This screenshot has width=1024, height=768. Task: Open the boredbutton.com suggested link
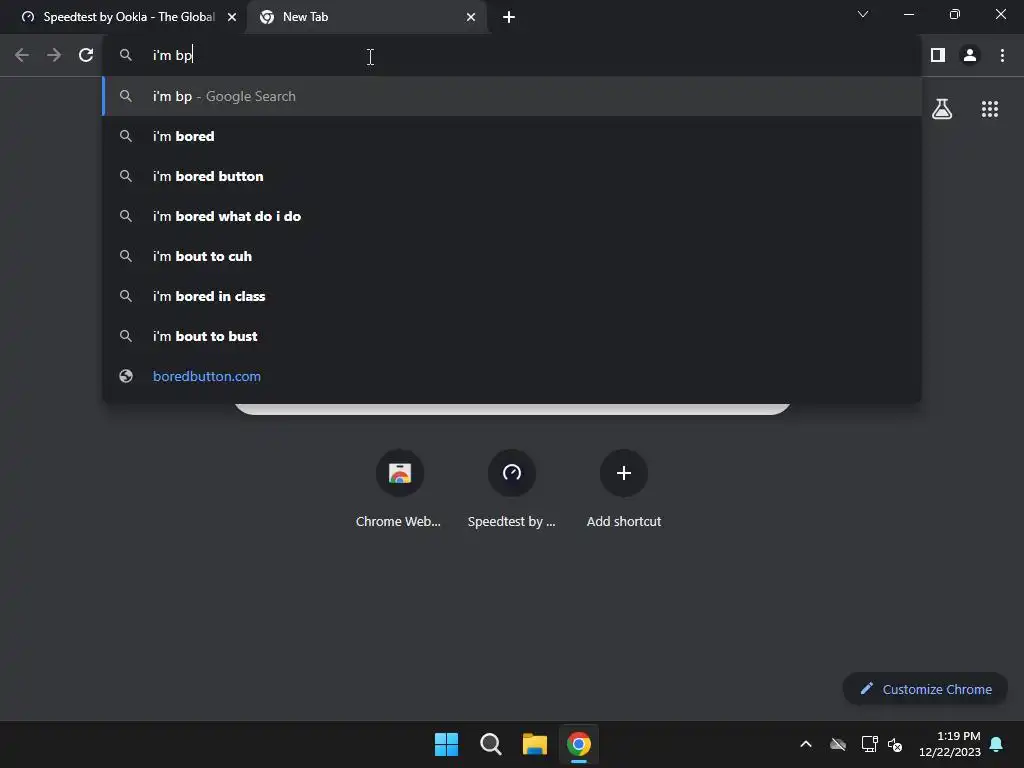[512, 376]
